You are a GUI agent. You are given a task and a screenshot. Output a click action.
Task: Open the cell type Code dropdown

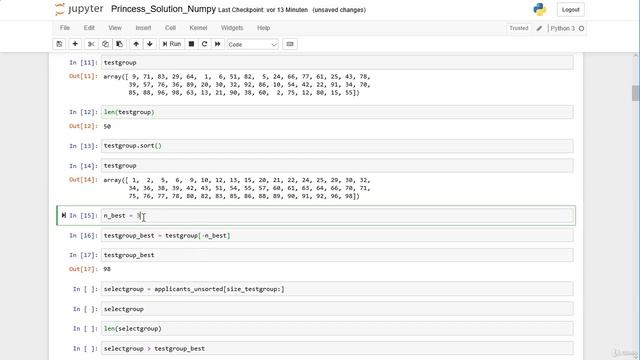click(x=253, y=44)
